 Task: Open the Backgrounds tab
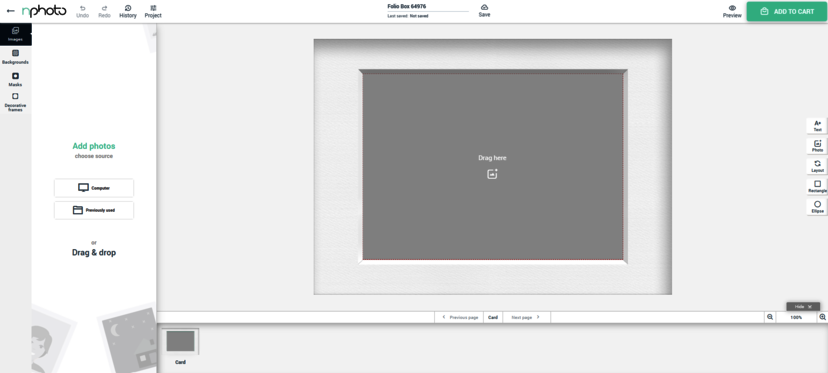click(x=15, y=57)
